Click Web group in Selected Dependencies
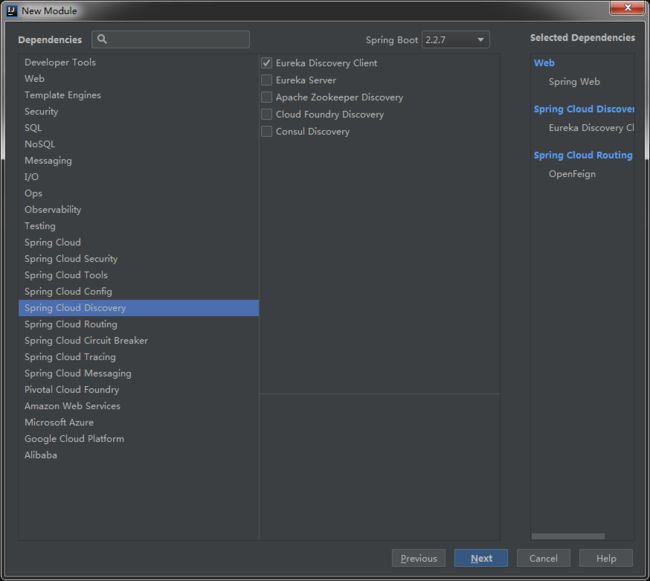650x581 pixels. (544, 63)
